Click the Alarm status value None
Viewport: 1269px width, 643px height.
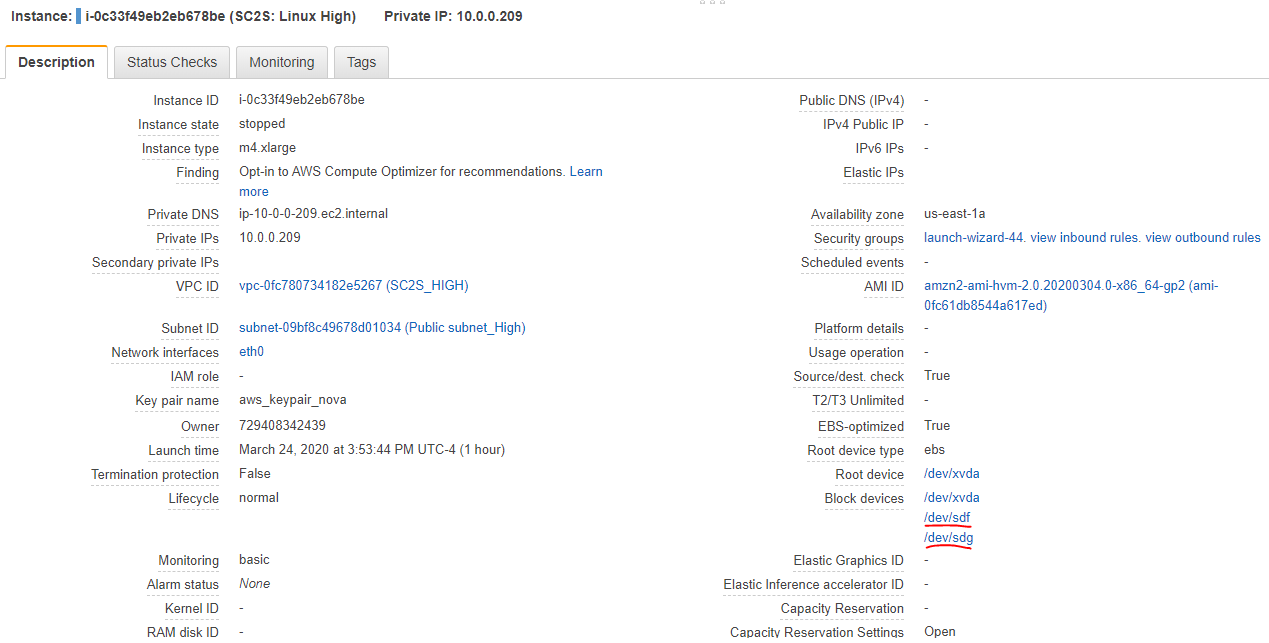pyautogui.click(x=255, y=584)
